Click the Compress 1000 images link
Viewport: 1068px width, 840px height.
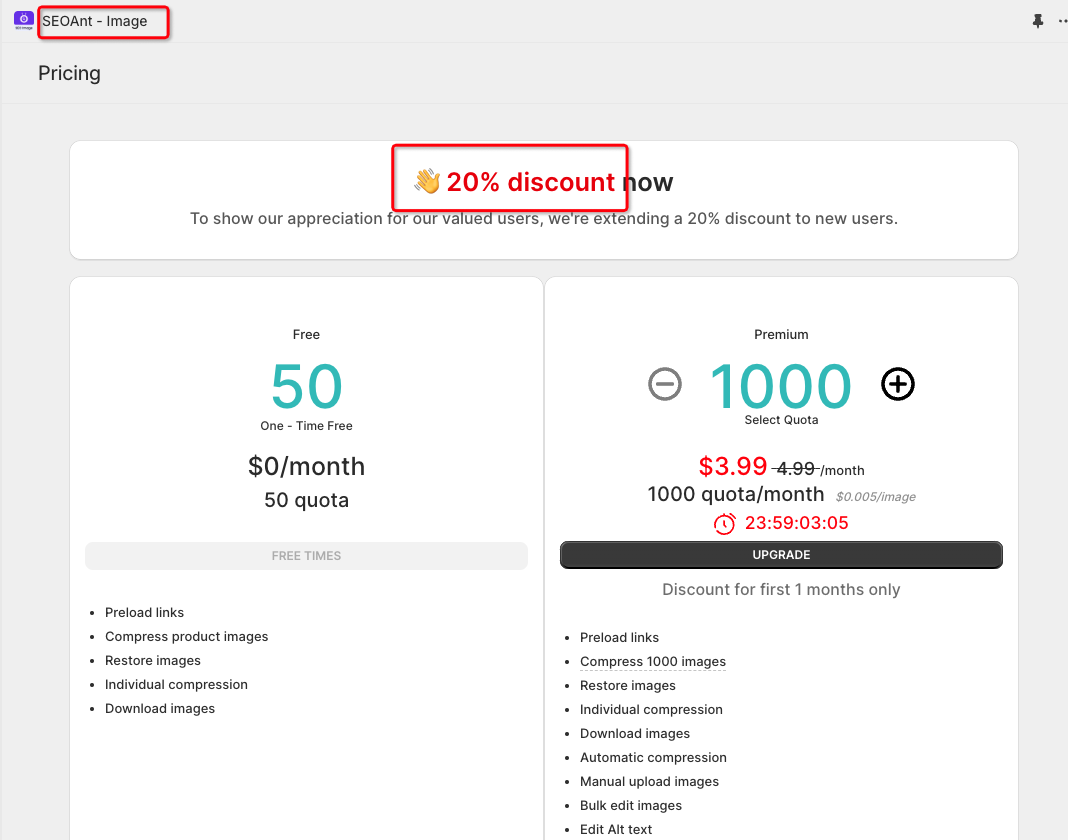tap(653, 662)
